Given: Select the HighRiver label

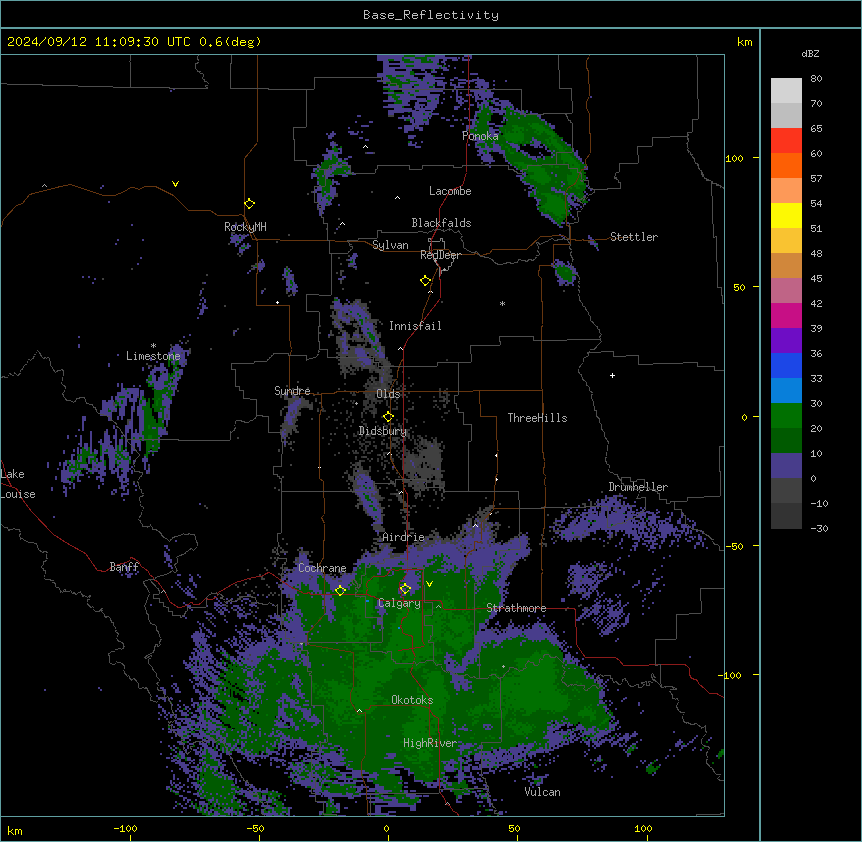Looking at the screenshot, I should pyautogui.click(x=430, y=743).
